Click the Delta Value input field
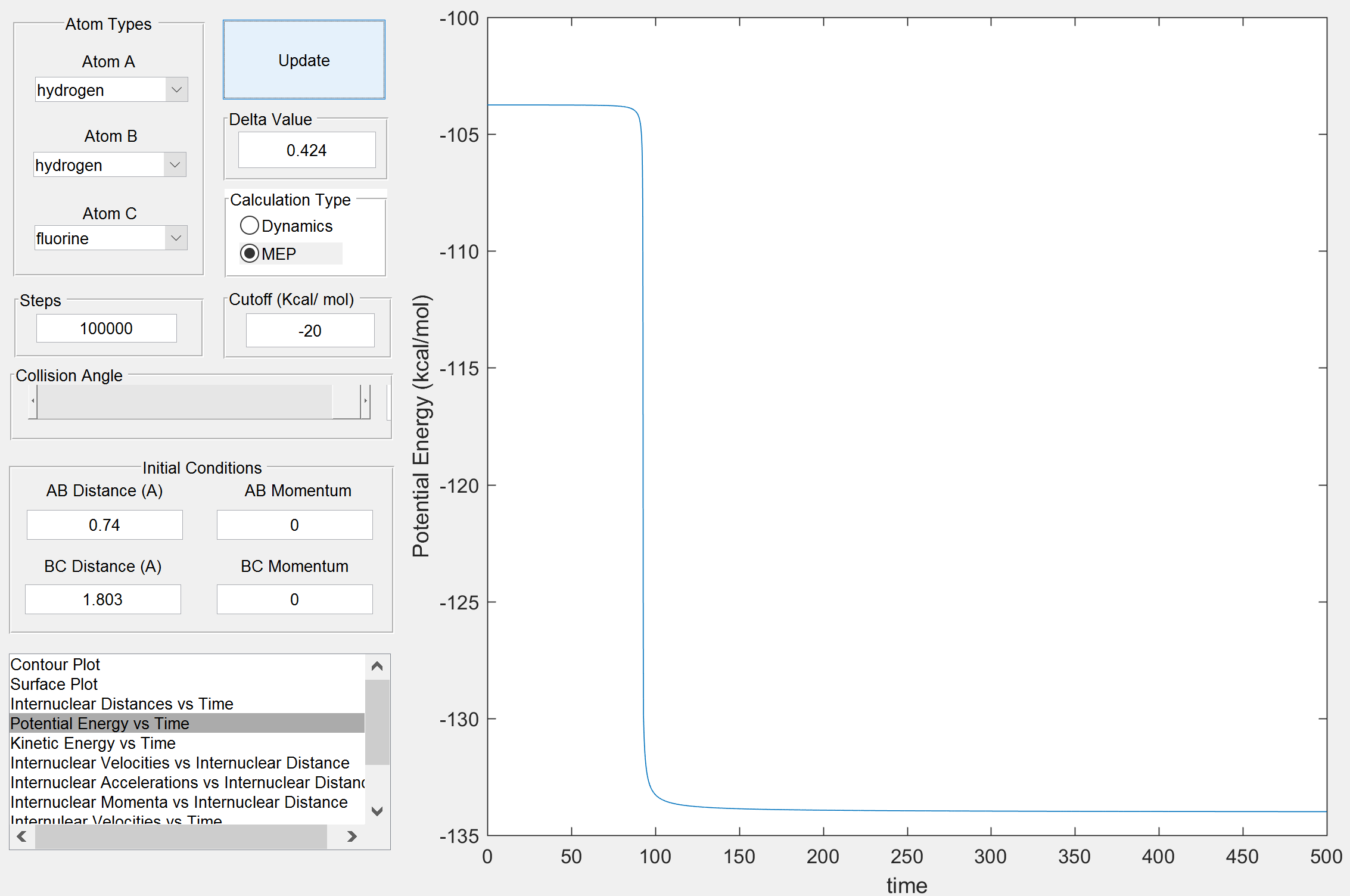1350x896 pixels. point(307,150)
